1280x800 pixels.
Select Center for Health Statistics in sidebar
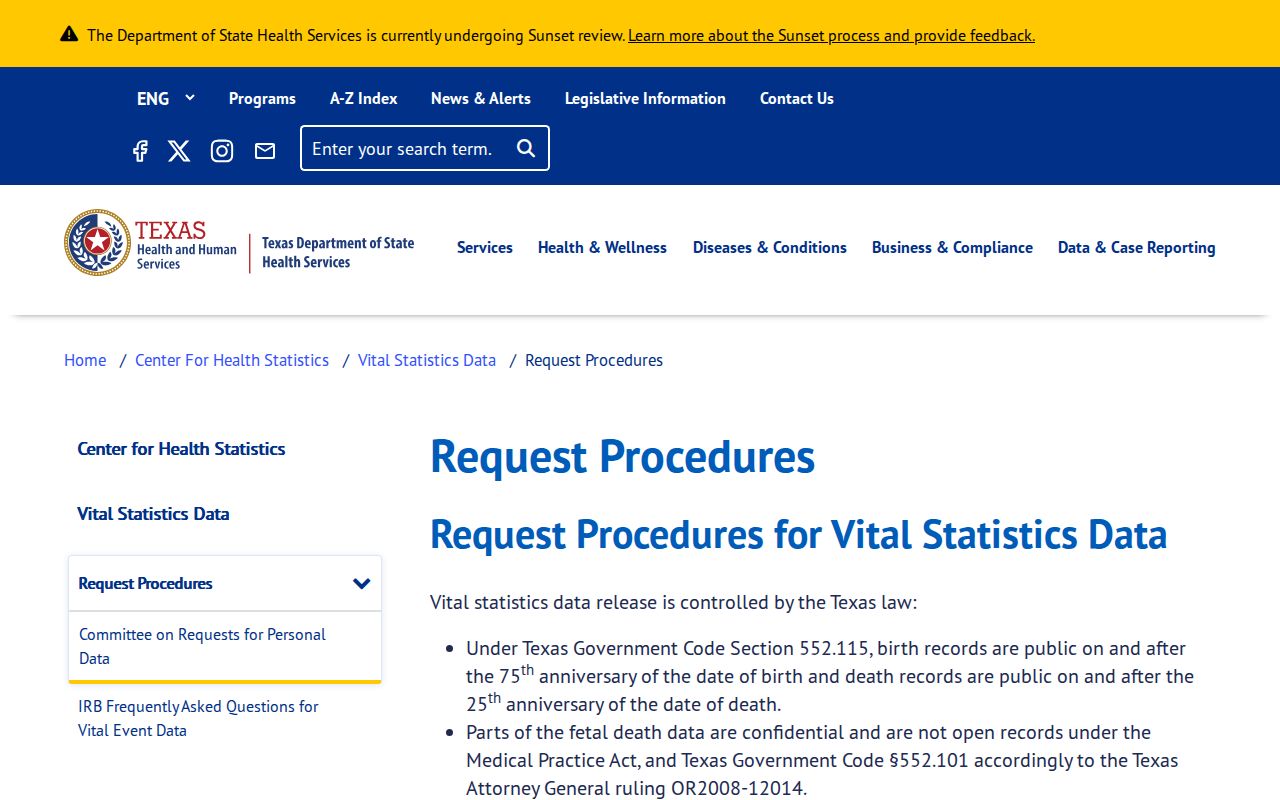pos(181,449)
